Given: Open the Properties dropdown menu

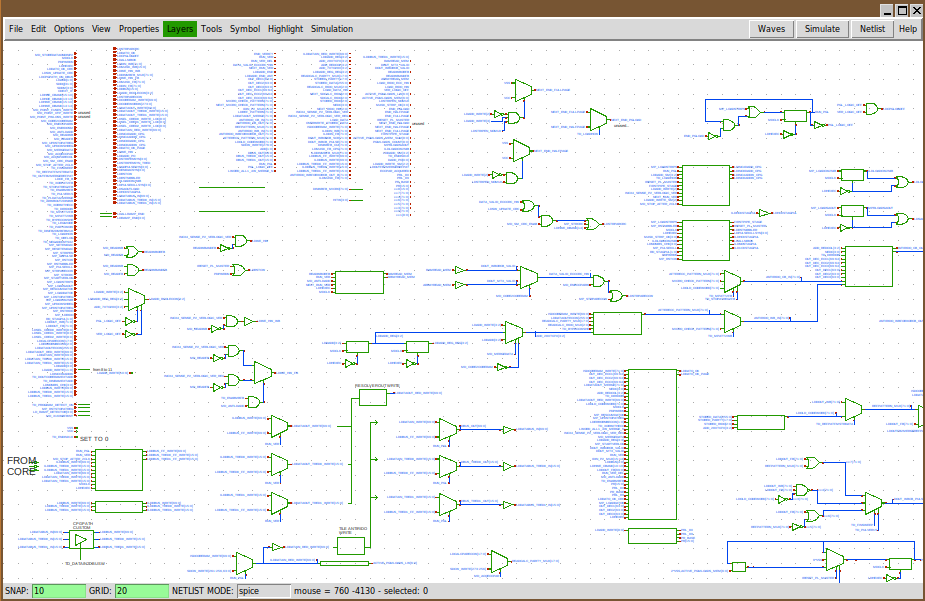Looking at the screenshot, I should (x=139, y=29).
